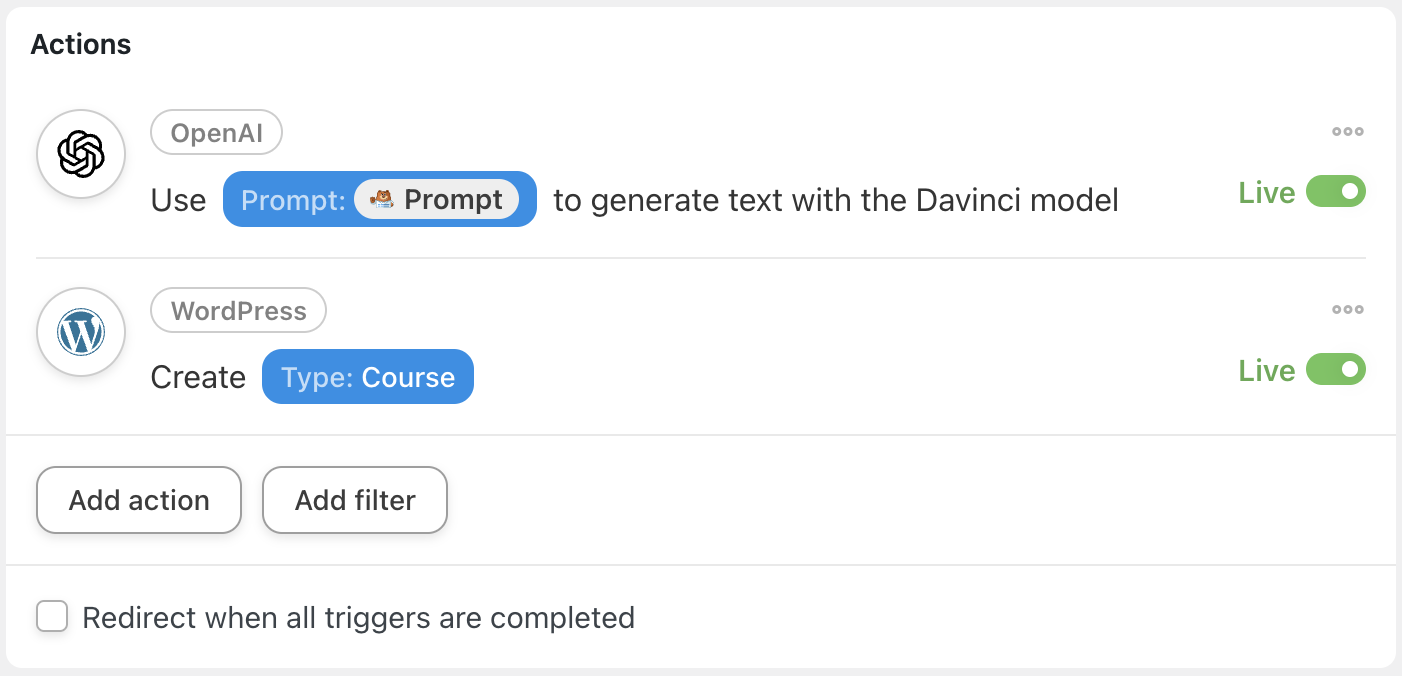Select the inner gray Prompt token
Screen dimensions: 1402x676
[437, 199]
